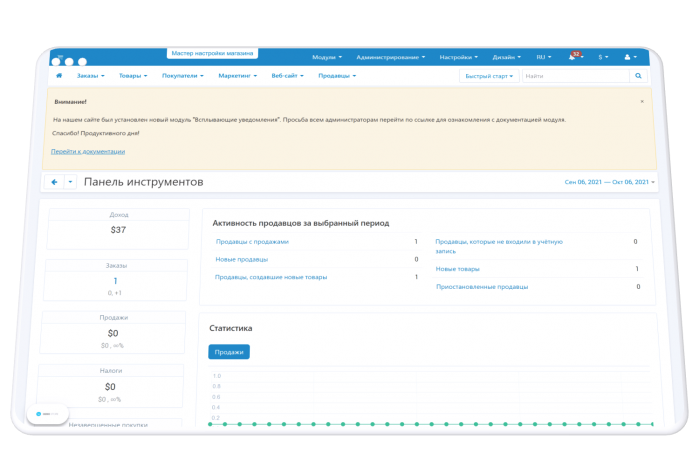700x466 pixels.
Task: Click the Налоги card label
Action: click(x=111, y=371)
